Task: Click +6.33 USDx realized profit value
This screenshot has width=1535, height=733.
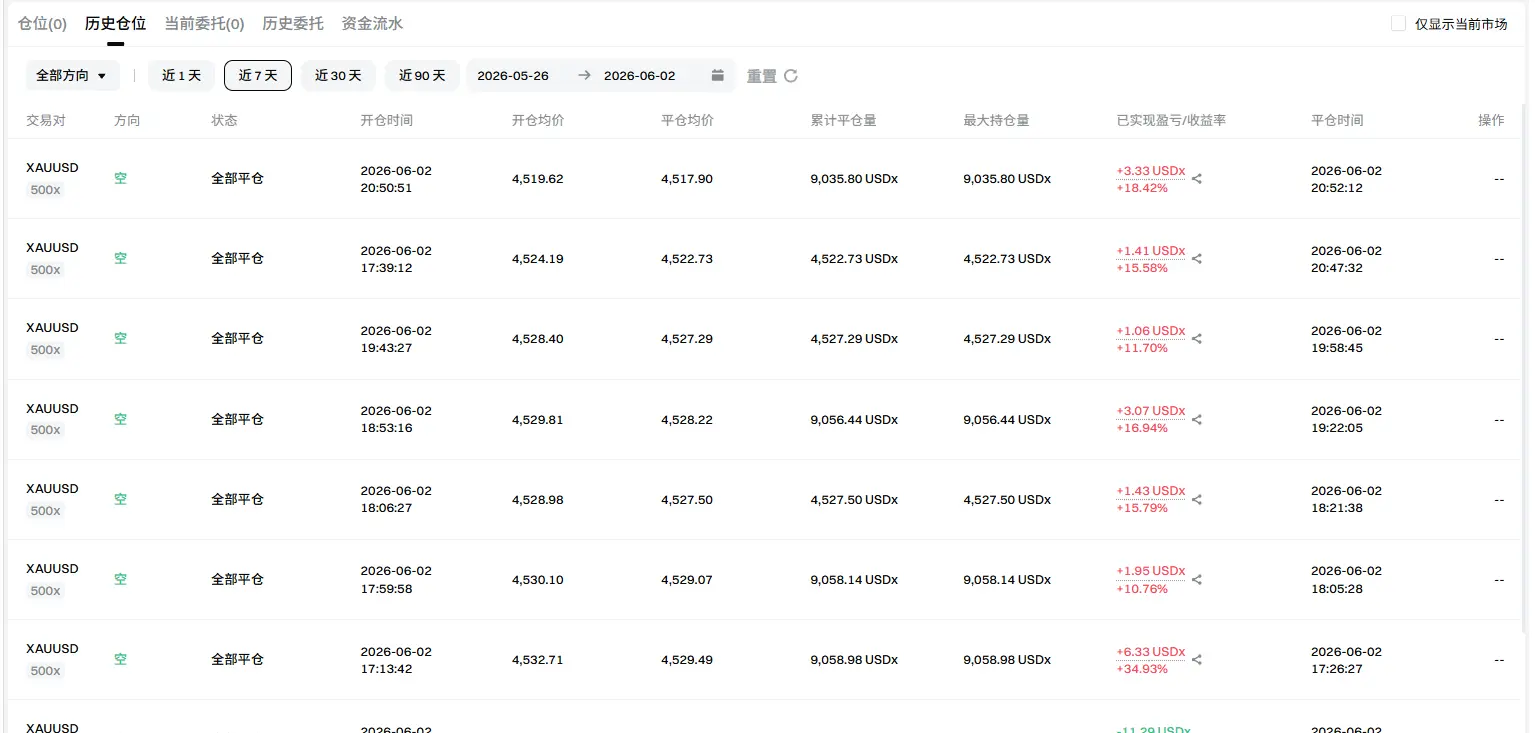Action: click(1151, 652)
